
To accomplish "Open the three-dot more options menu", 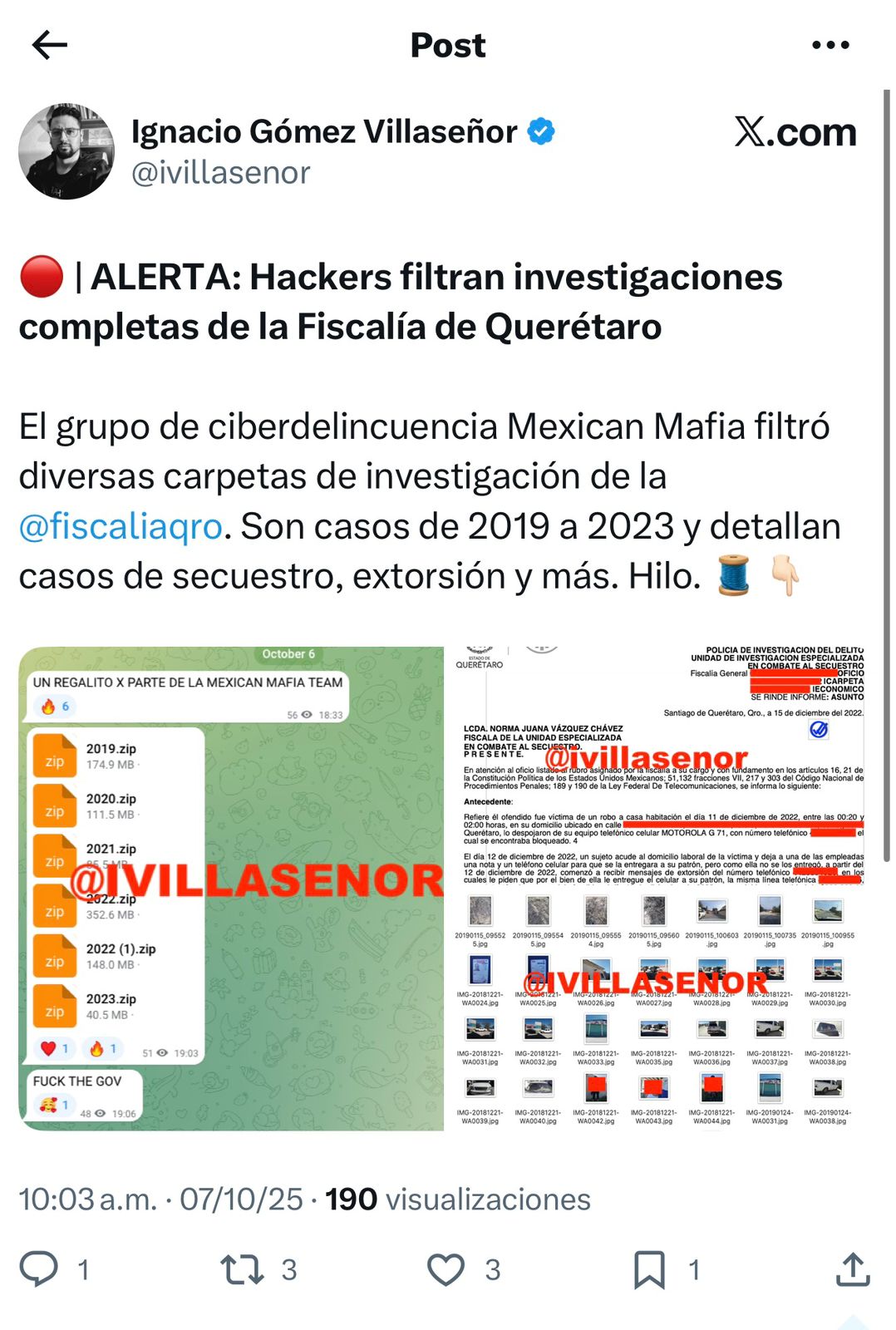I will (x=830, y=45).
